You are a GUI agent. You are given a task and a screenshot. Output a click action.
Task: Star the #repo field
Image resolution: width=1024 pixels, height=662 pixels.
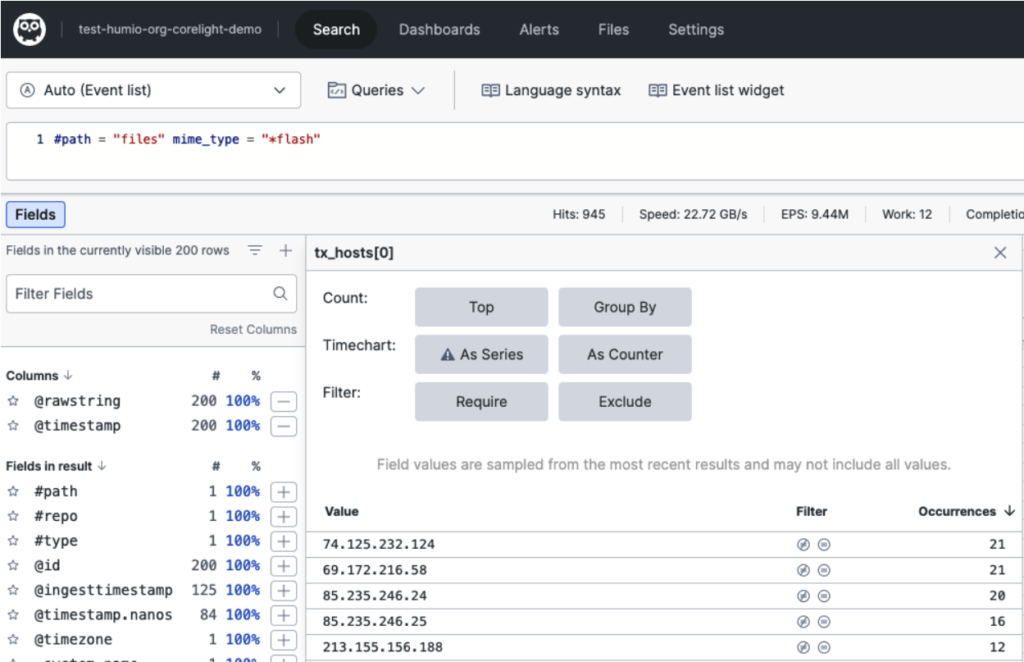point(13,516)
